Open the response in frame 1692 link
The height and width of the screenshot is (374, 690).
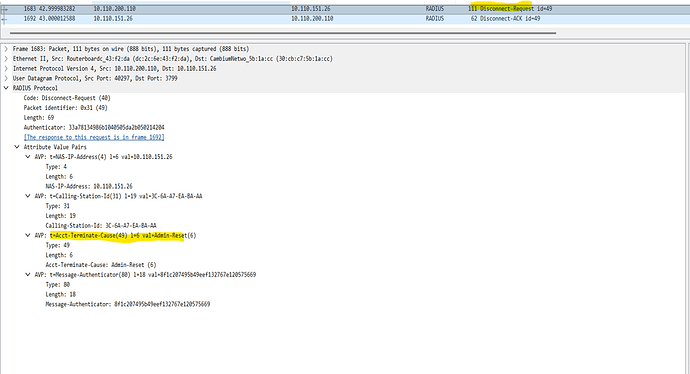pyautogui.click(x=94, y=137)
